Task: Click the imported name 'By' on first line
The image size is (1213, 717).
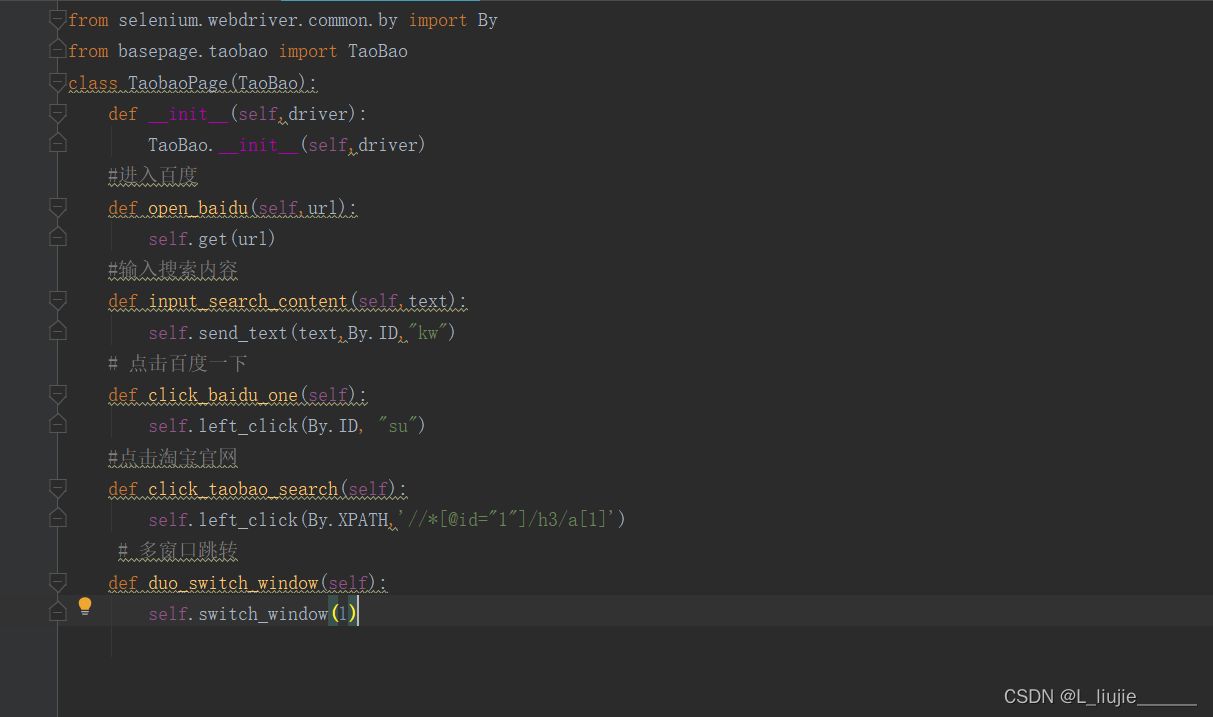Action: 488,20
